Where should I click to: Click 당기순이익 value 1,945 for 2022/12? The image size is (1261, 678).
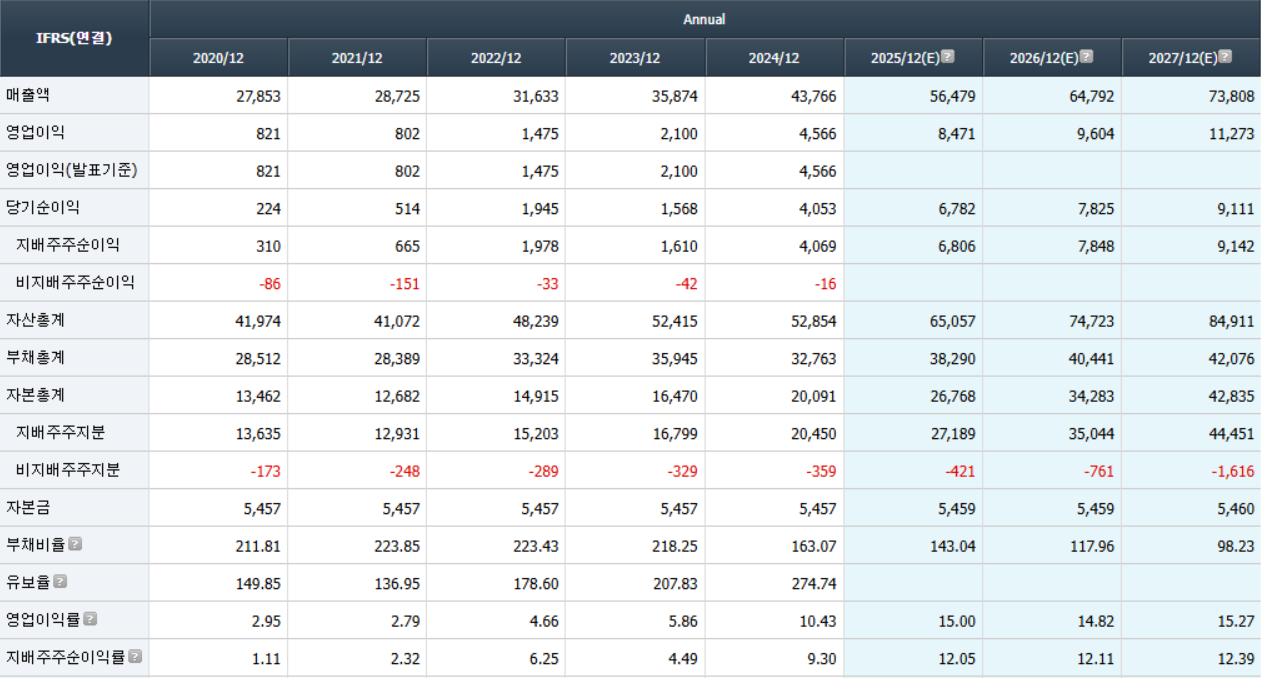coord(540,209)
